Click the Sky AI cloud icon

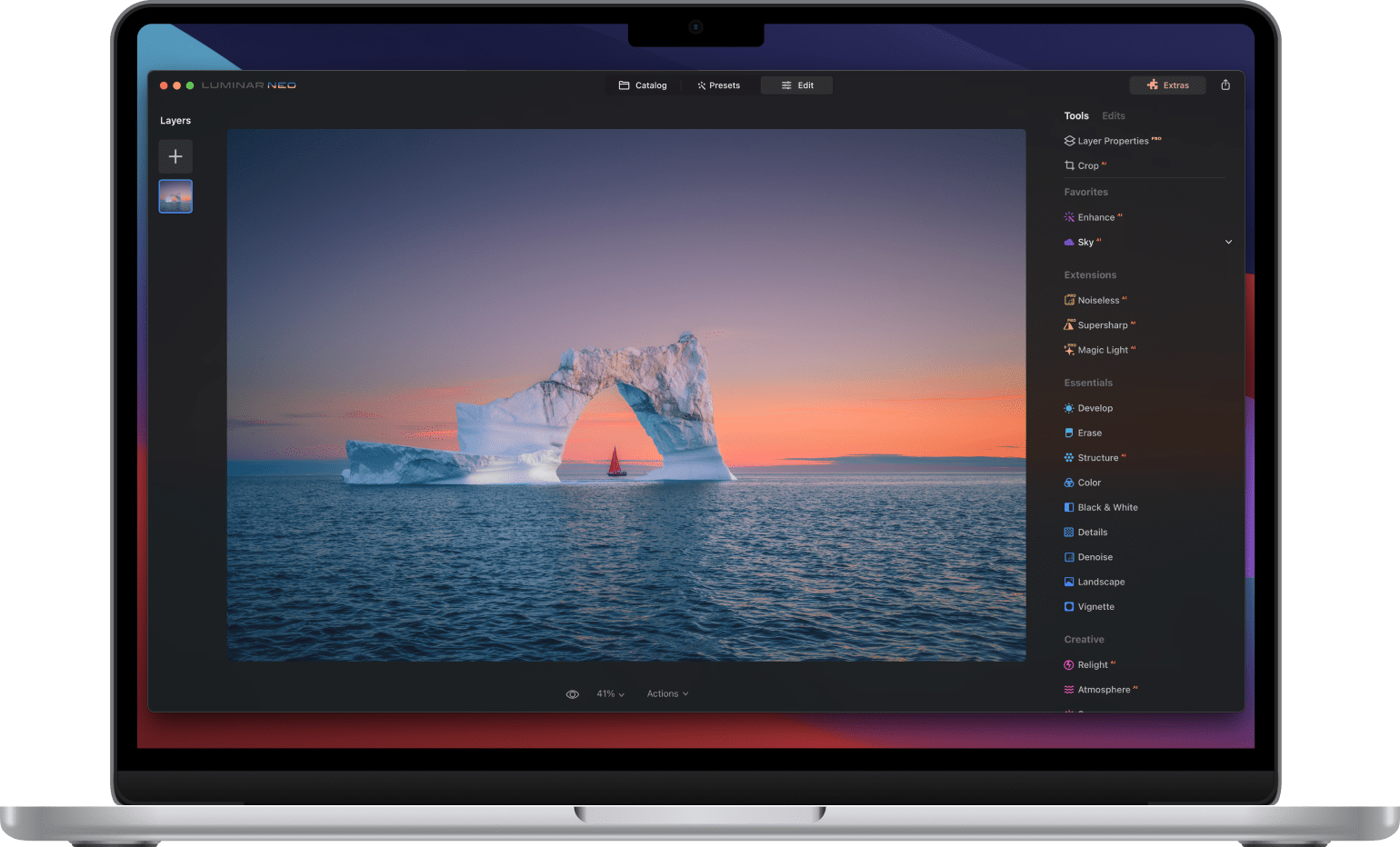click(x=1069, y=242)
